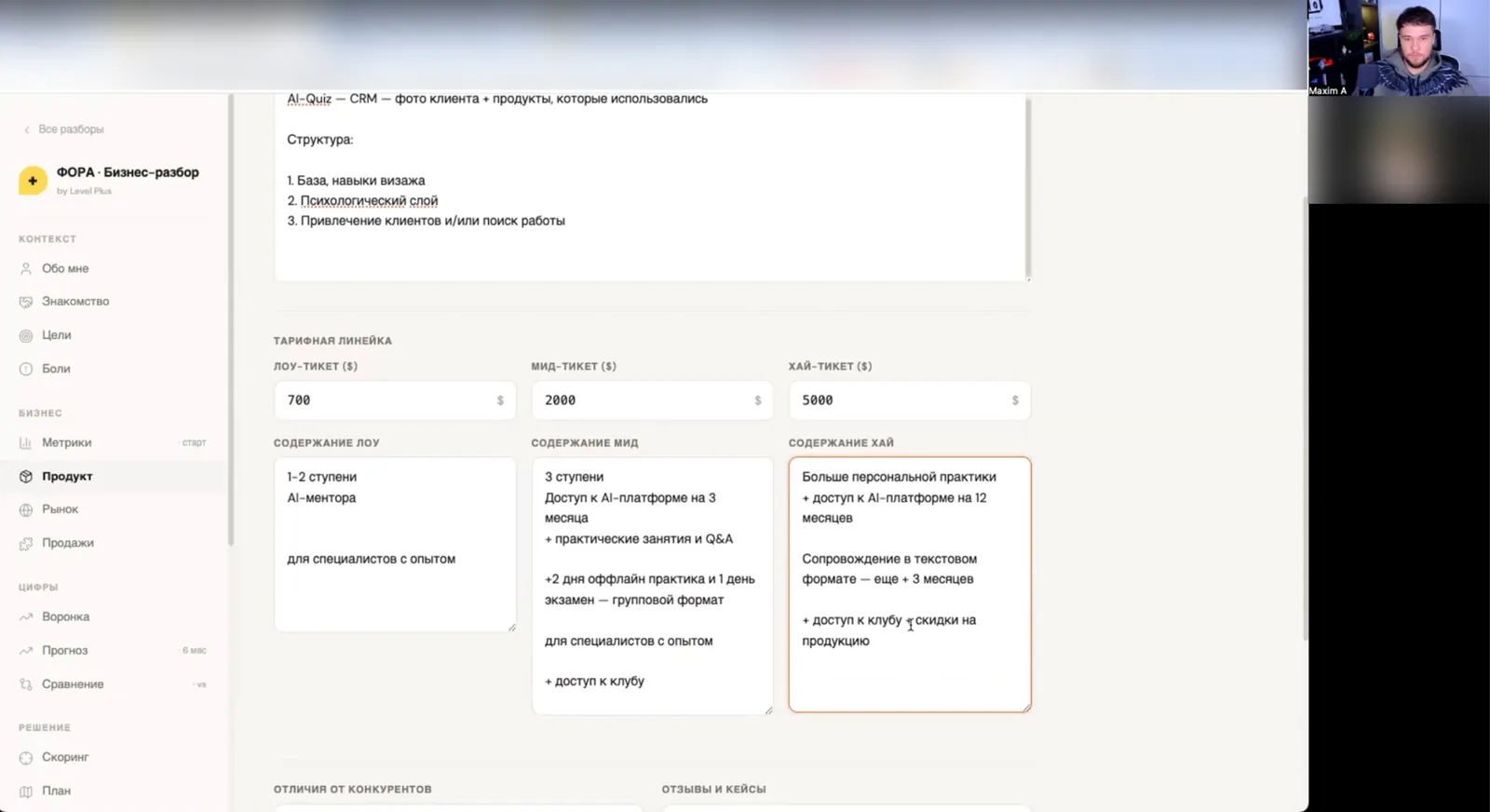The image size is (1490, 812).
Task: Click the ТАРИФНАЯ ЛИНЕЙКА heading
Action: point(332,341)
